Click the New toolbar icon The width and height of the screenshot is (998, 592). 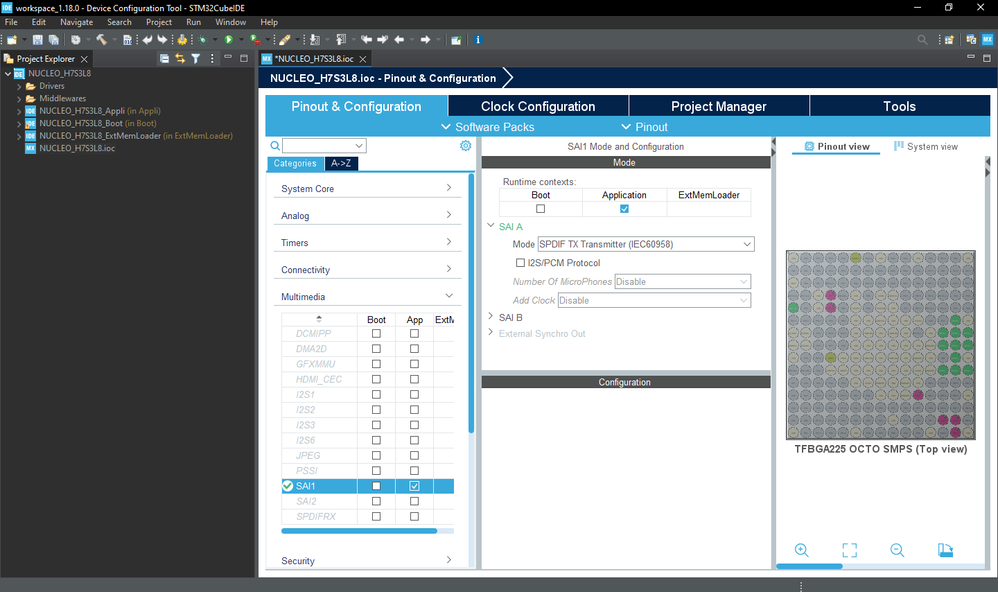coord(11,39)
